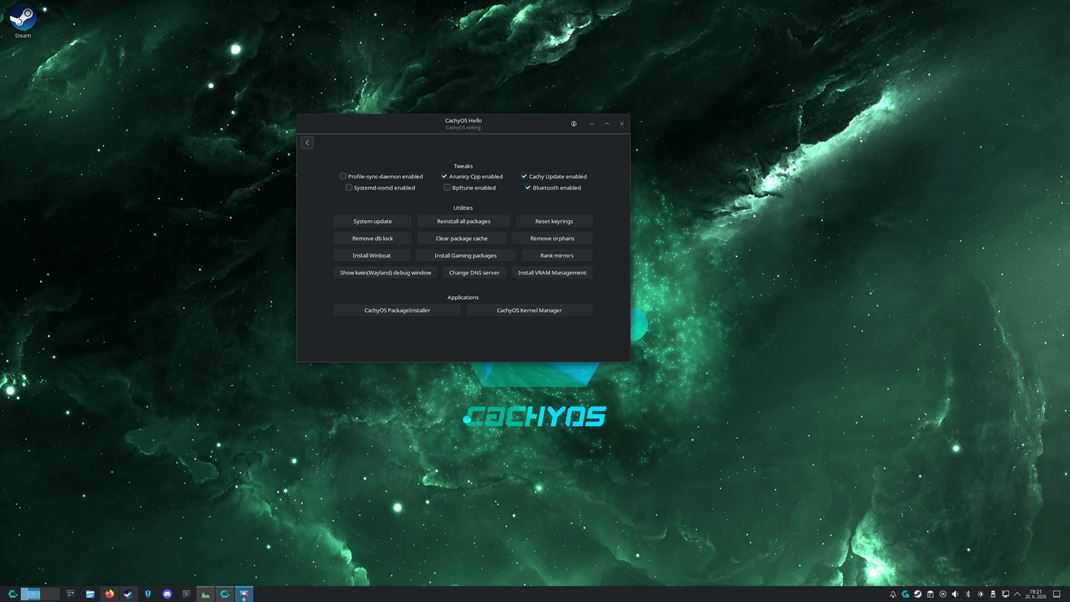Disable the Cachy Update checkbox

[x=524, y=176]
